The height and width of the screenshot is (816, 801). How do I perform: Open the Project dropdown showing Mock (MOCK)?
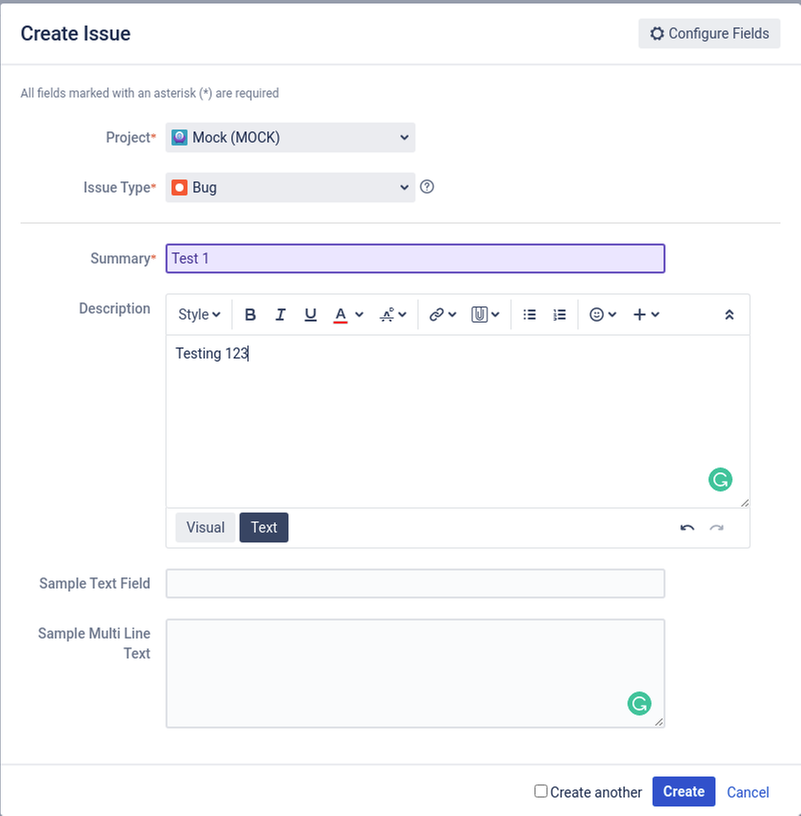290,137
